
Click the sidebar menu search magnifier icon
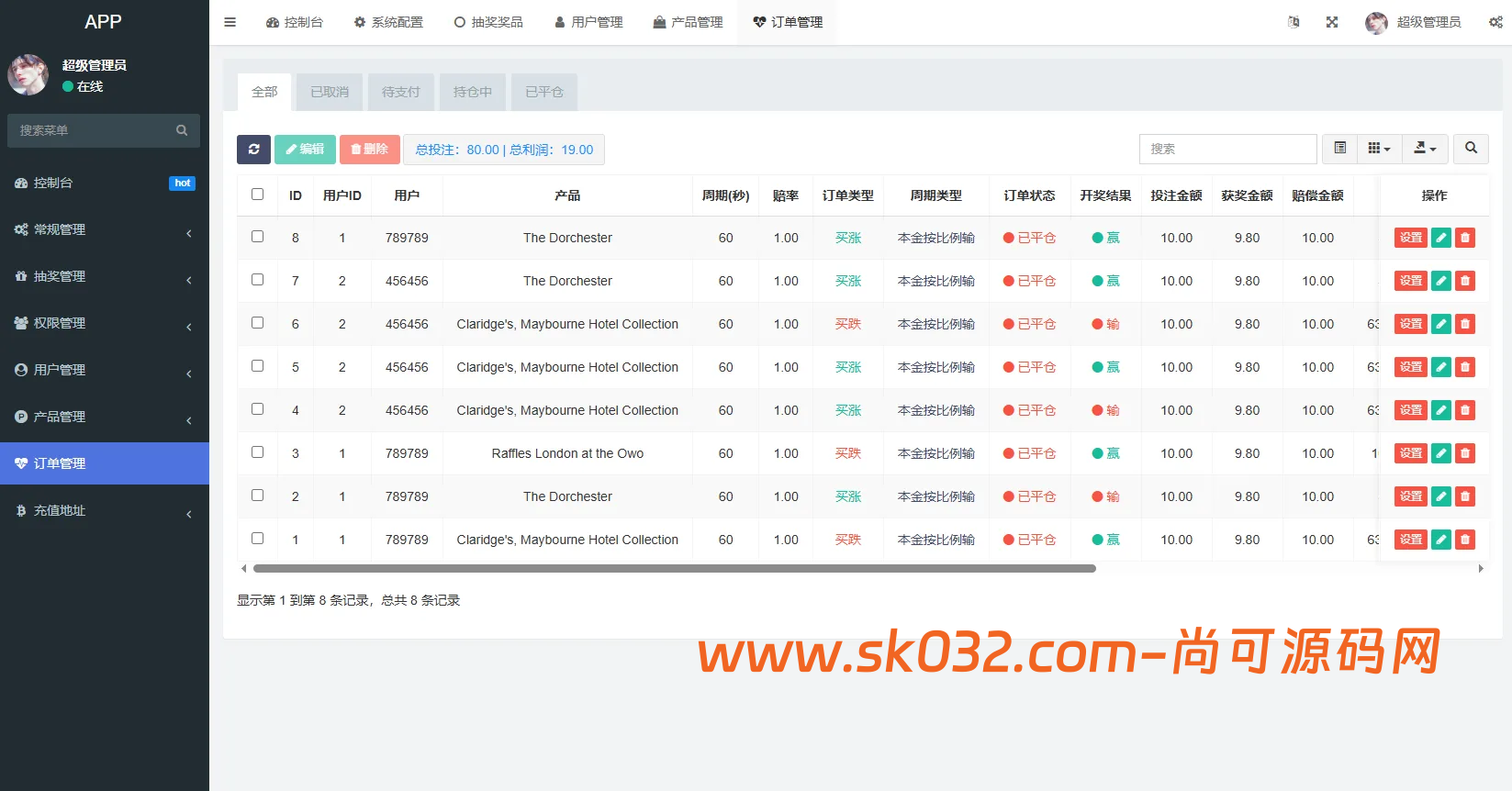pos(182,130)
